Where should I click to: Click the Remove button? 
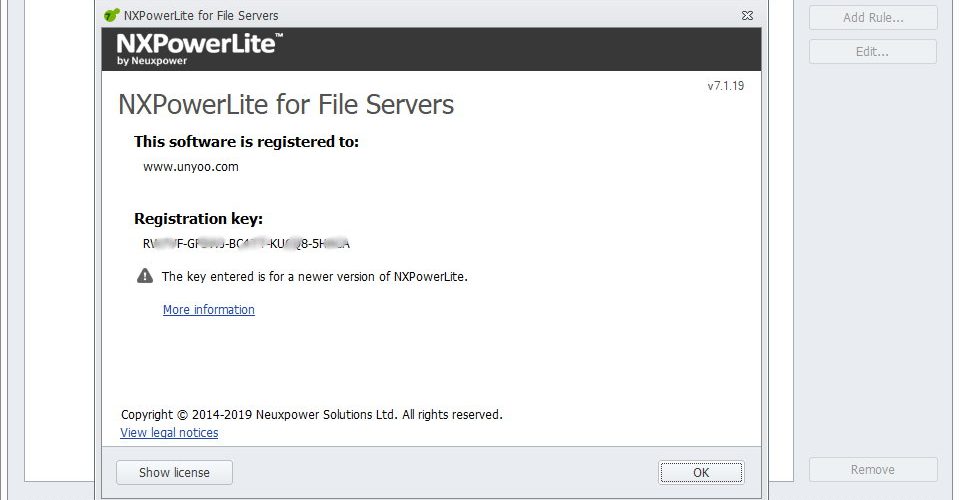(873, 469)
